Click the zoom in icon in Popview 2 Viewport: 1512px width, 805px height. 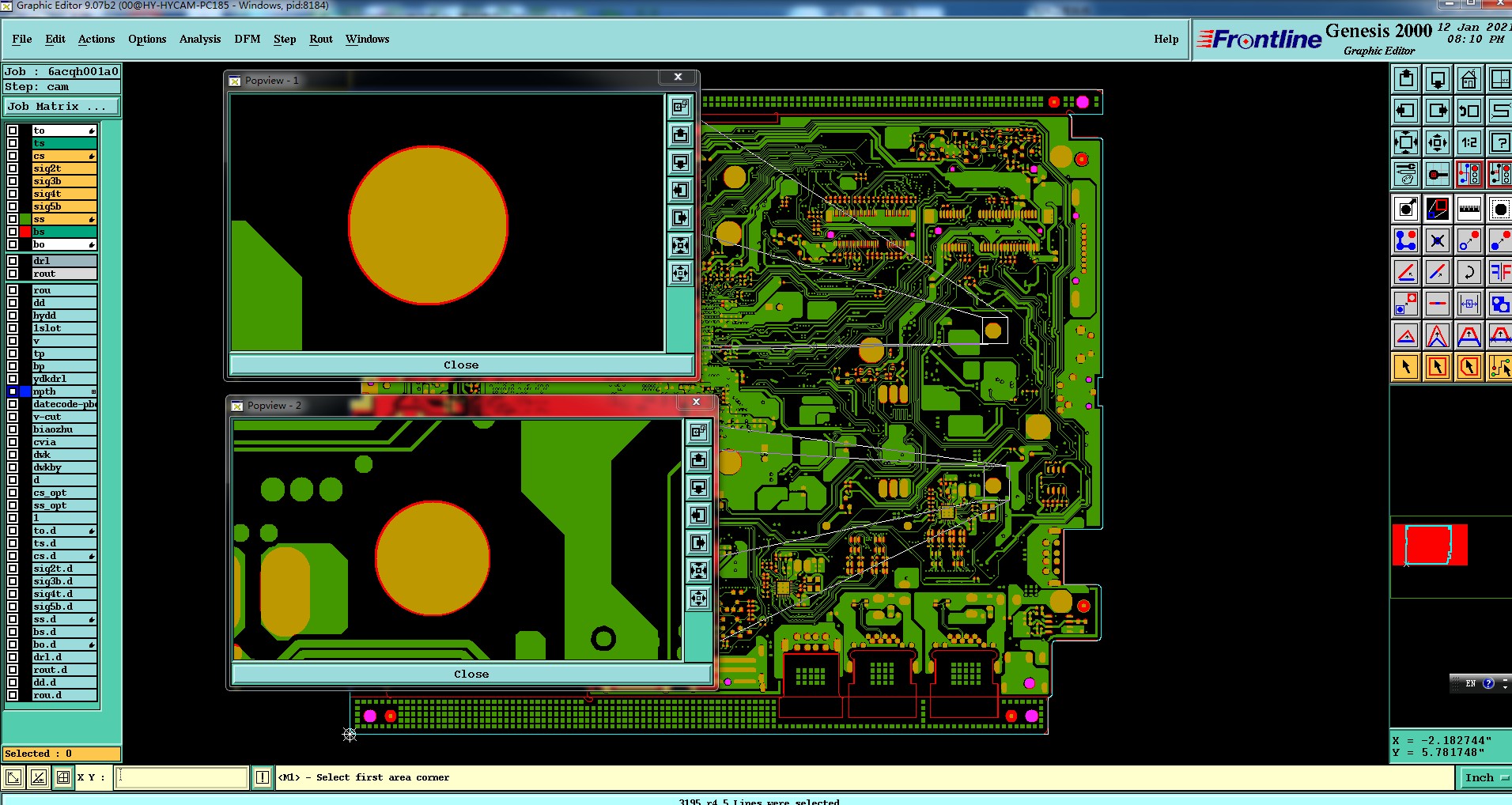(x=698, y=570)
